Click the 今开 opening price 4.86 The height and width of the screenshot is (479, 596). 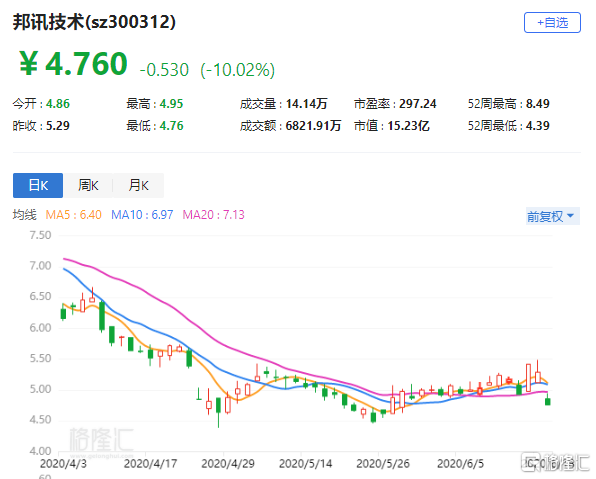tap(58, 104)
